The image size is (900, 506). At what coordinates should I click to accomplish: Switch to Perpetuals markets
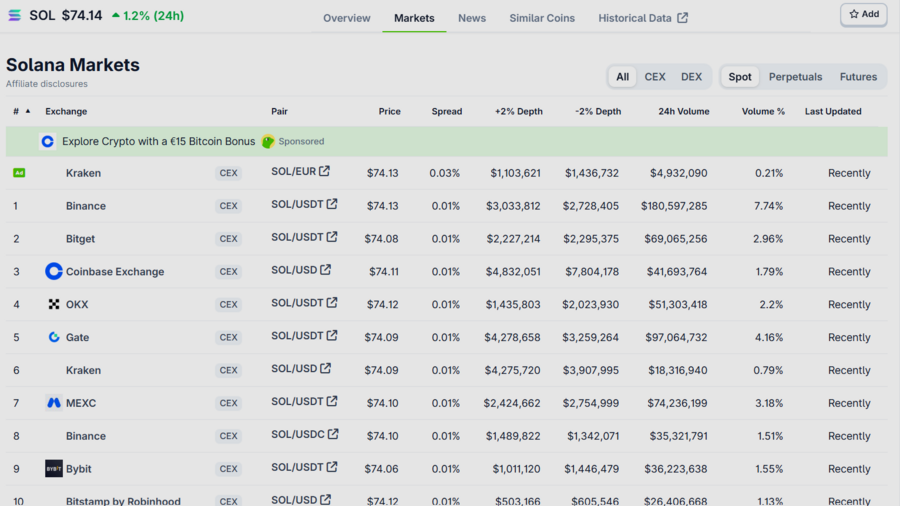[x=795, y=77]
